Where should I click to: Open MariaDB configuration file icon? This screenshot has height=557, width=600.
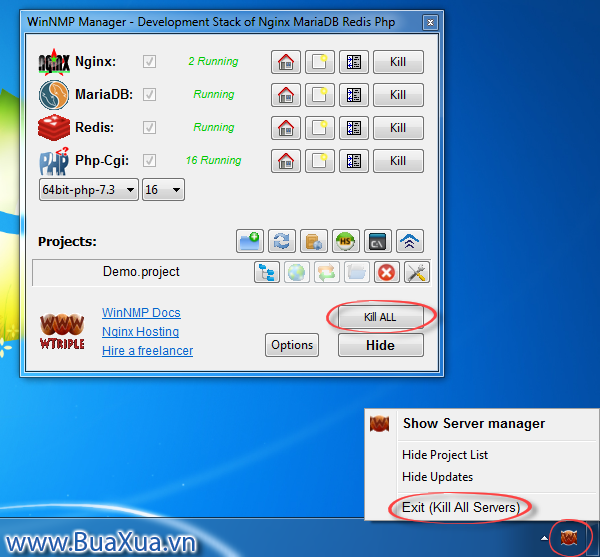pyautogui.click(x=354, y=94)
